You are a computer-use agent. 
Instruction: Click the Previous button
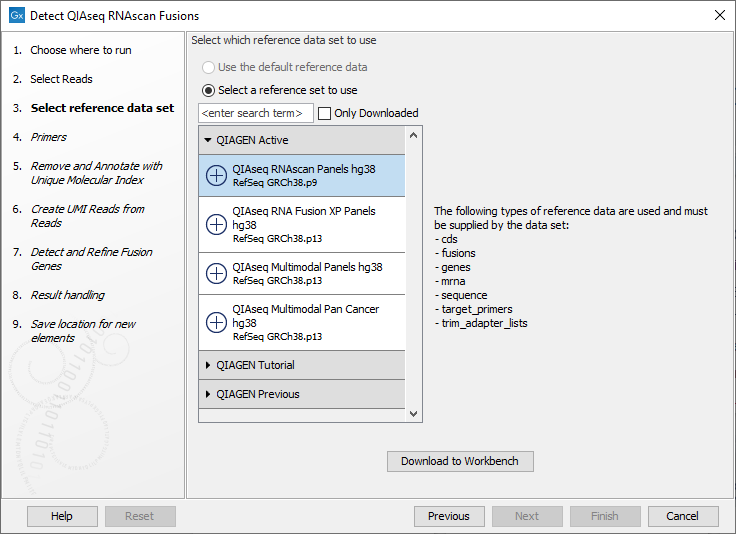[448, 516]
